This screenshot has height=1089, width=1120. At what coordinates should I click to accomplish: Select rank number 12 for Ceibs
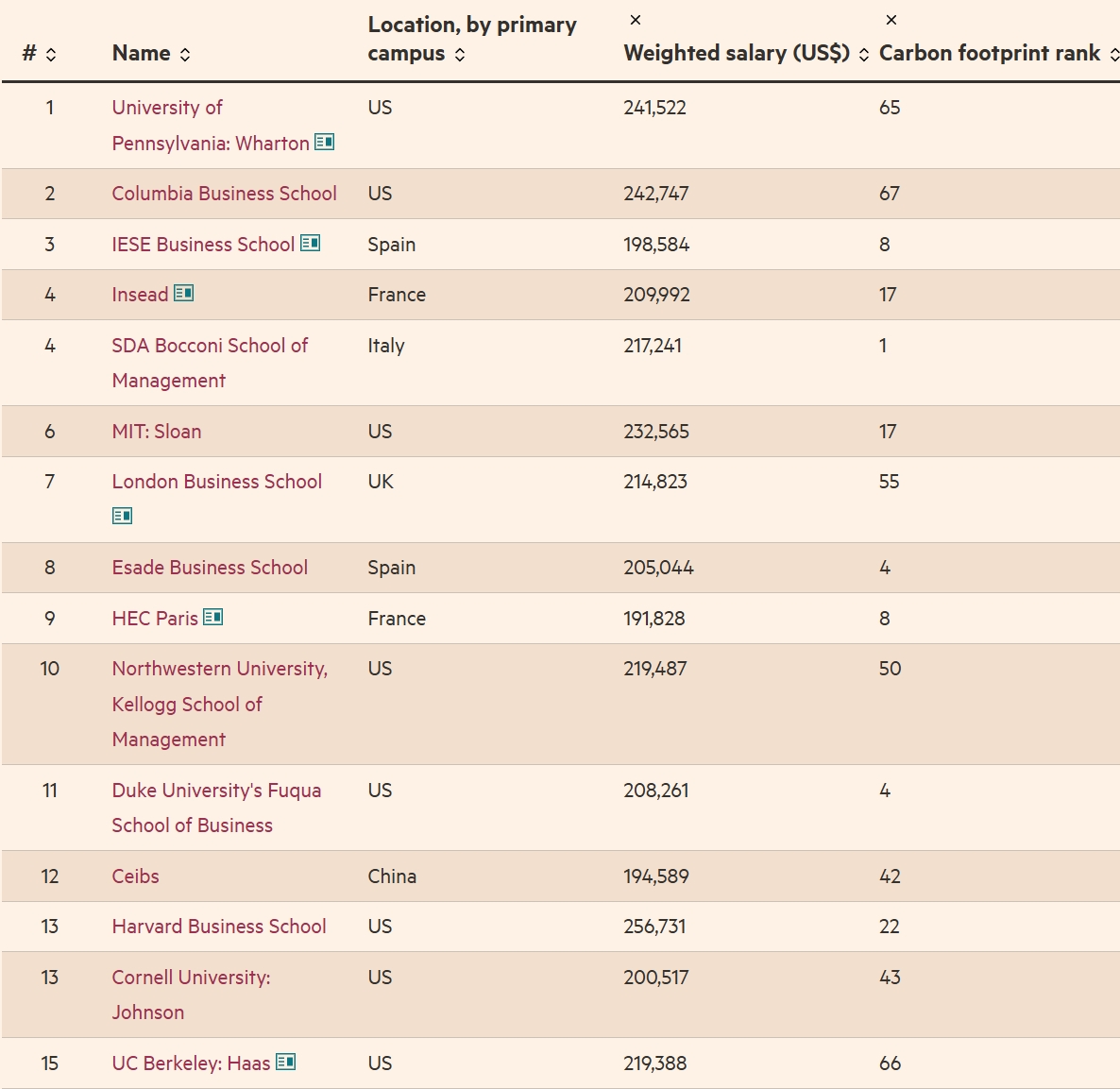[49, 876]
